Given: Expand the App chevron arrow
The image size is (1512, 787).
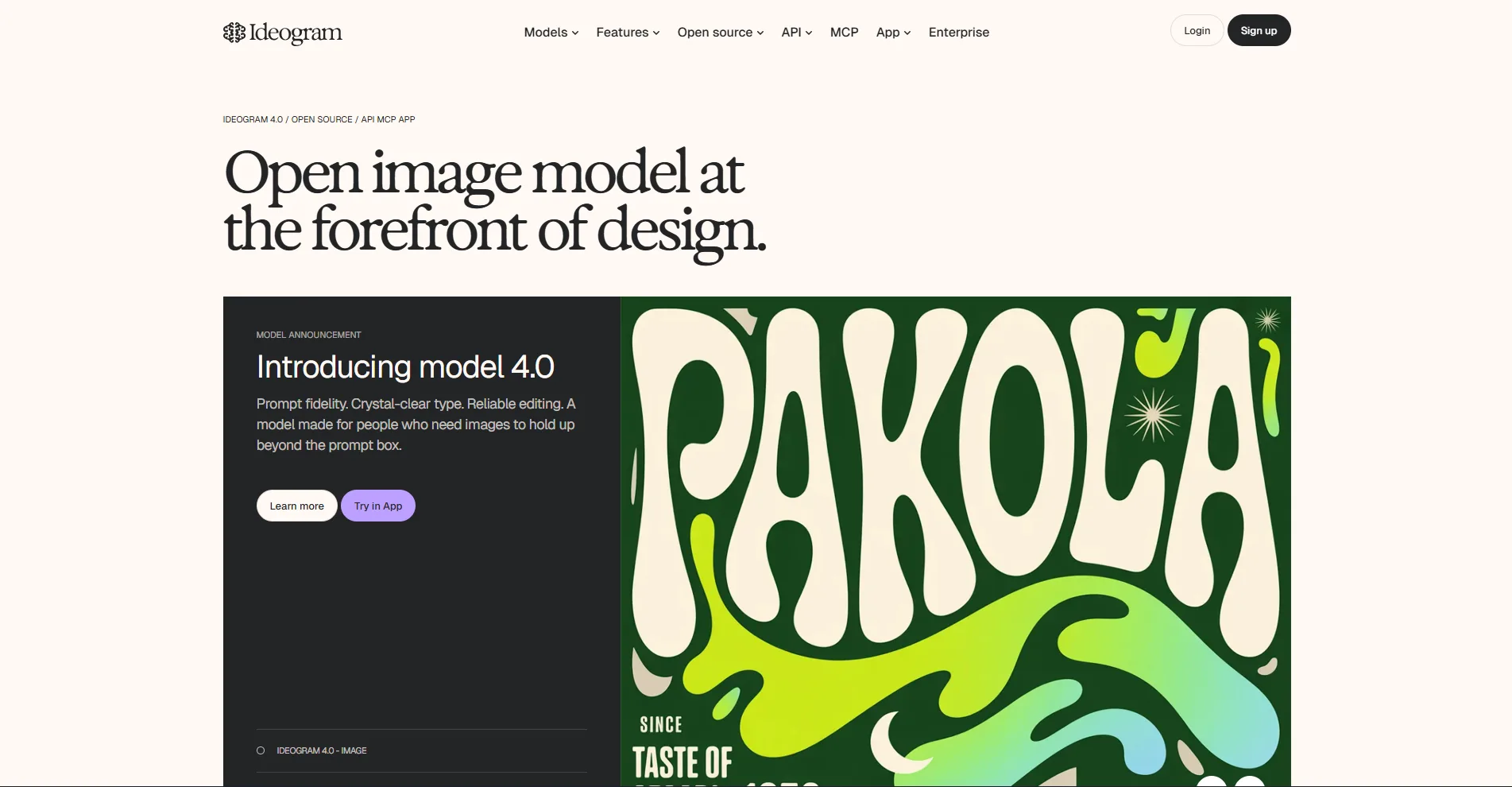Looking at the screenshot, I should click(907, 33).
